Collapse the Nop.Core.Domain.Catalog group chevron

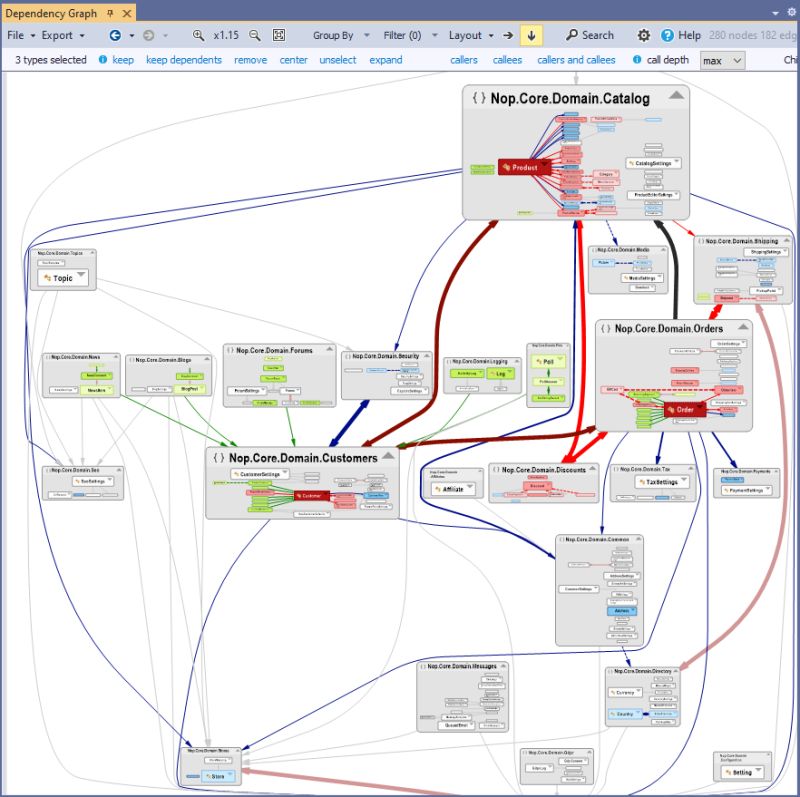coord(675,97)
